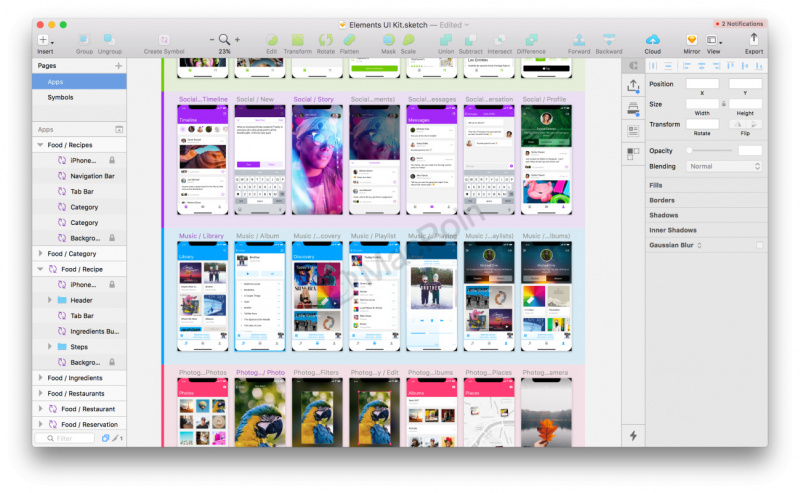The width and height of the screenshot is (800, 493).
Task: Select the Apps page
Action: pos(56,82)
